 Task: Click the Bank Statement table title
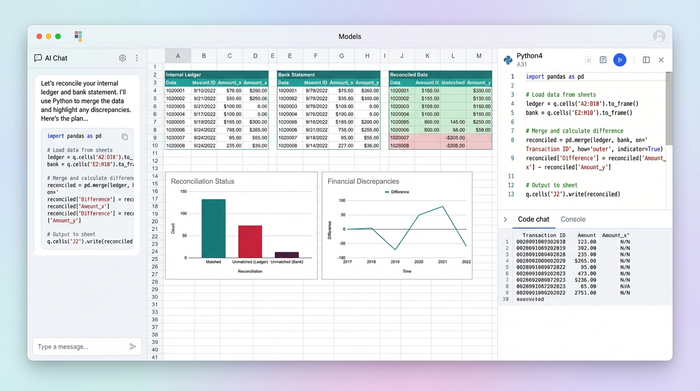tap(296, 75)
